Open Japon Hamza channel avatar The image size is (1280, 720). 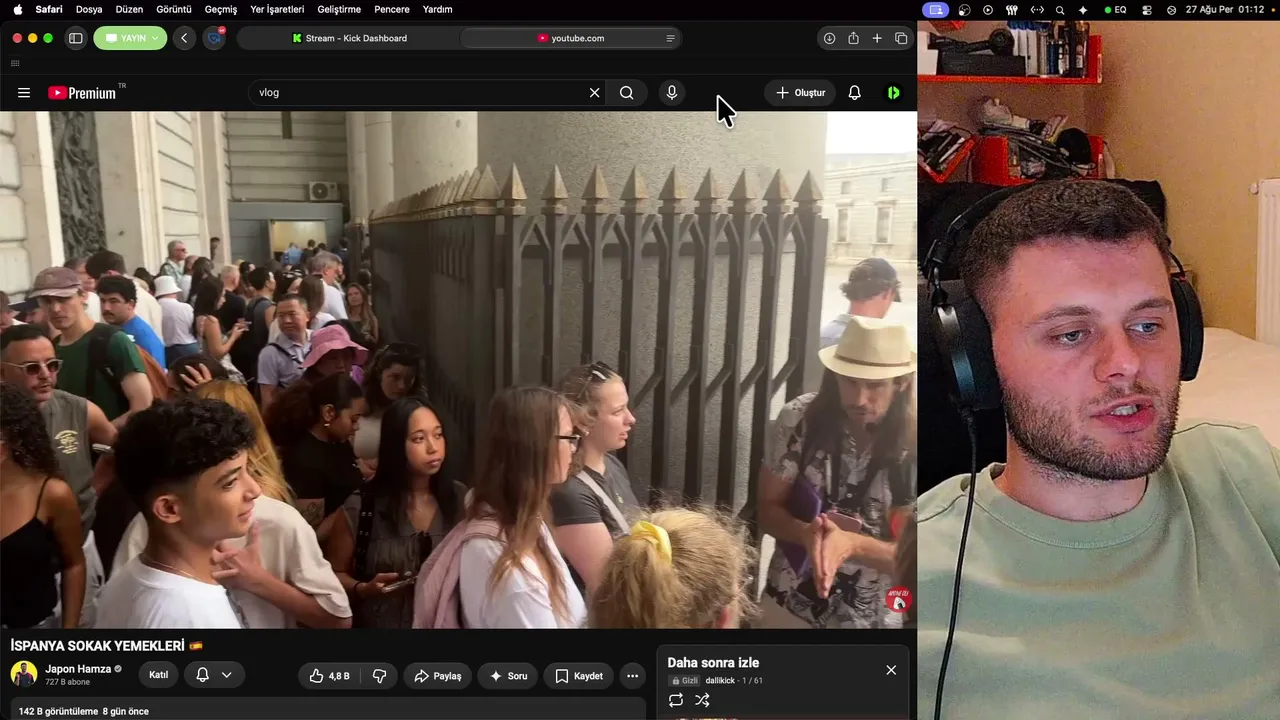click(x=24, y=674)
